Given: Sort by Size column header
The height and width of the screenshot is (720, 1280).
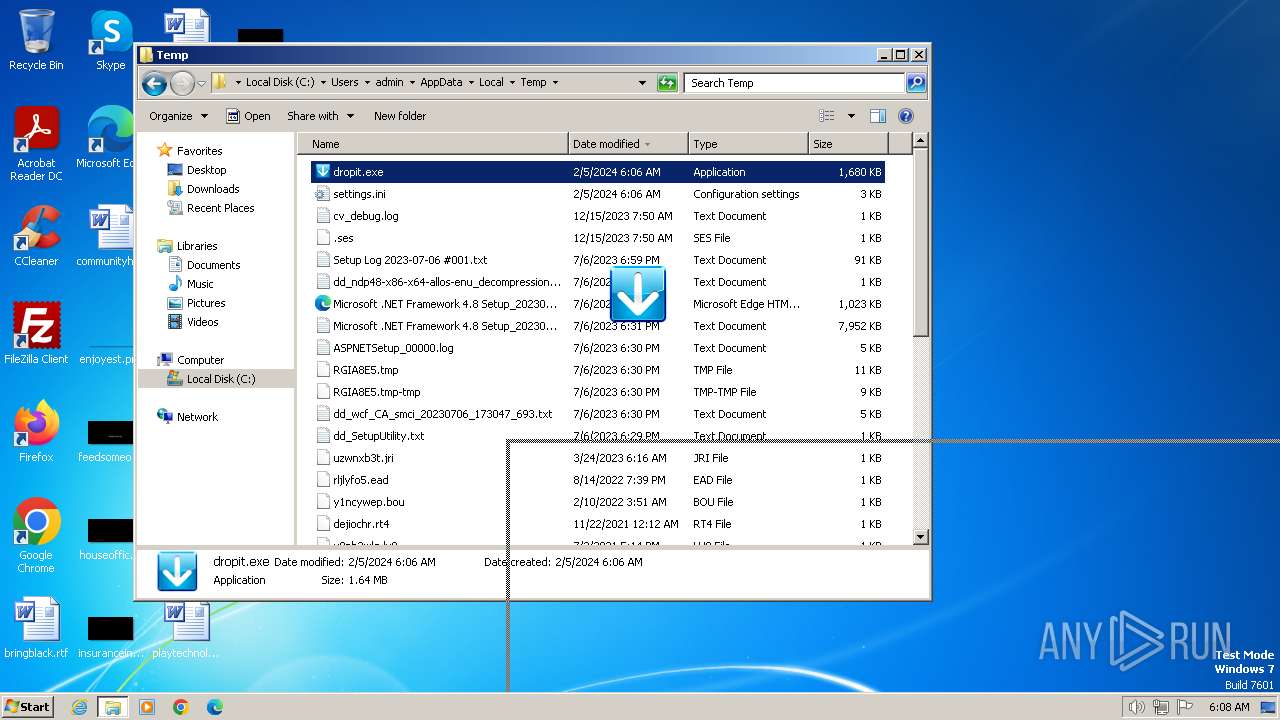Looking at the screenshot, I should [x=848, y=144].
